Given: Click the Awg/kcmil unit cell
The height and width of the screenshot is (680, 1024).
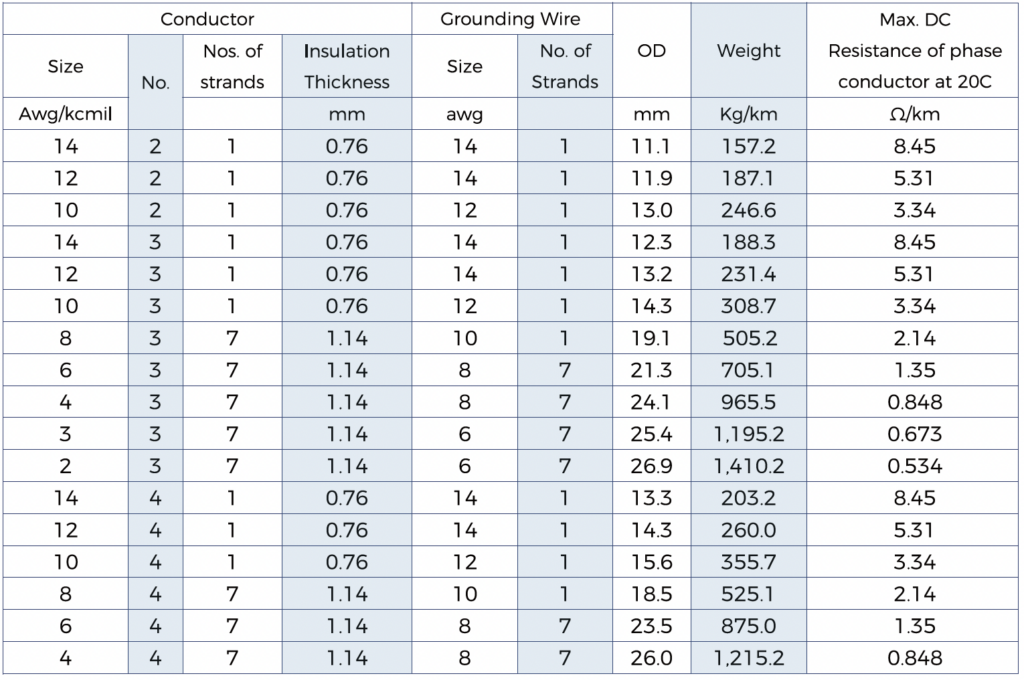Looking at the screenshot, I should pos(65,114).
